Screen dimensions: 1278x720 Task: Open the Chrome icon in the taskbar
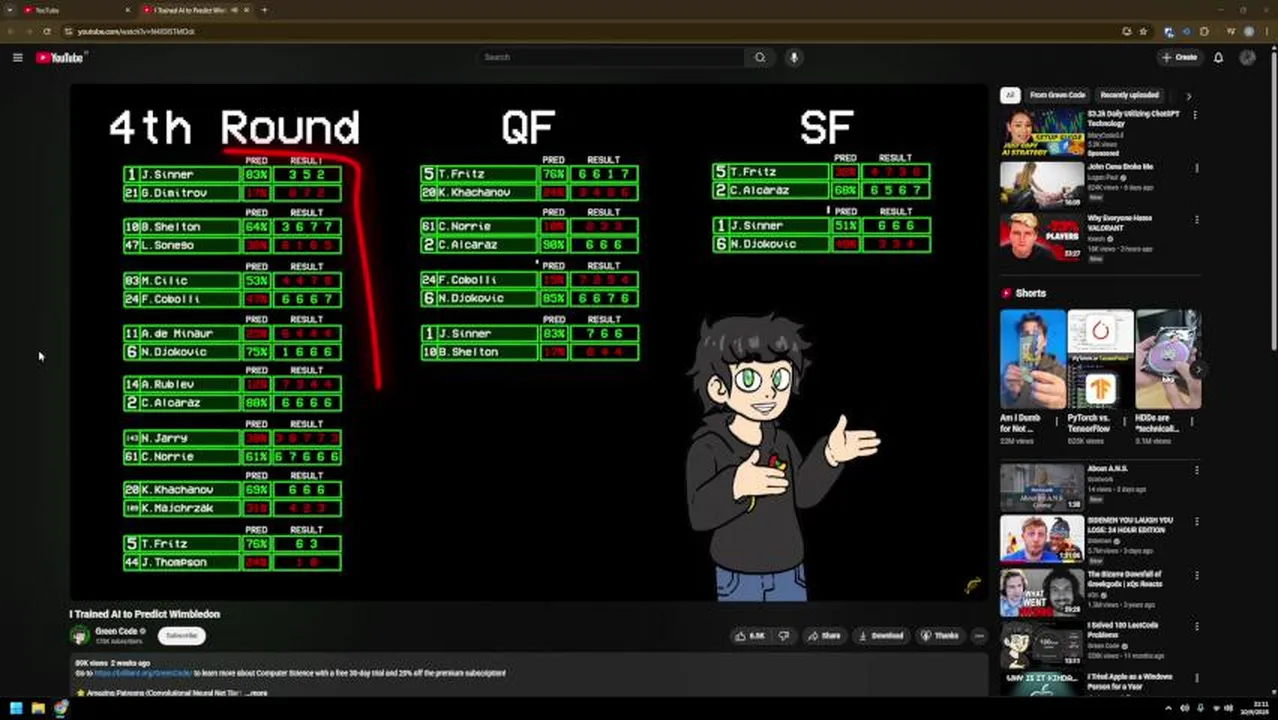62,708
